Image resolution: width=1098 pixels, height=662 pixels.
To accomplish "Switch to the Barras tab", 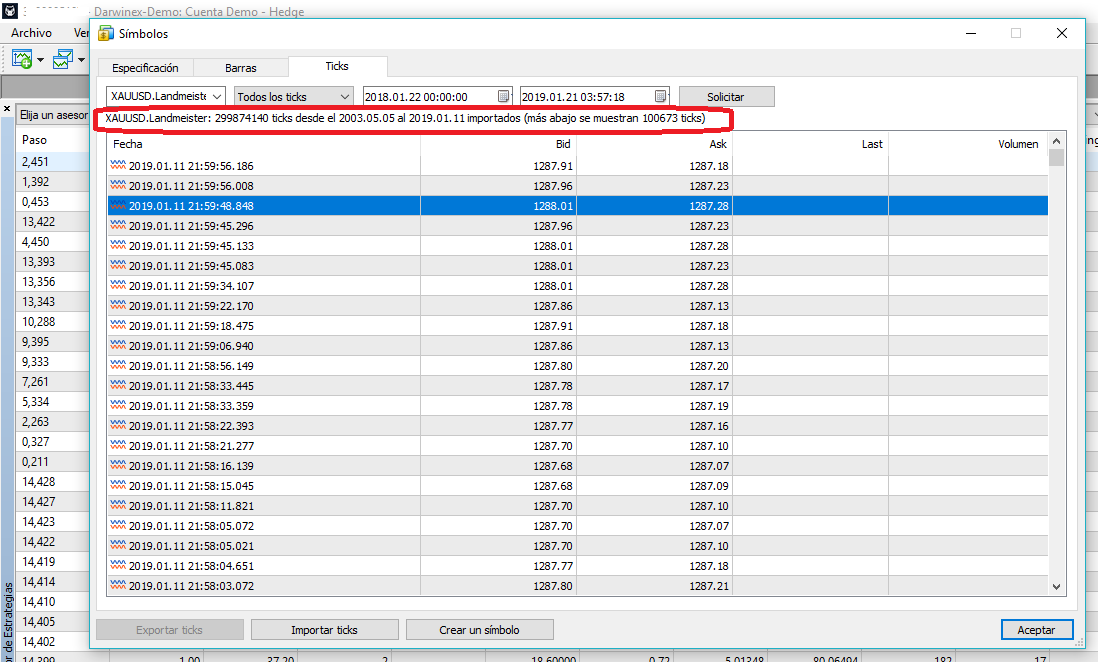I will 240,68.
